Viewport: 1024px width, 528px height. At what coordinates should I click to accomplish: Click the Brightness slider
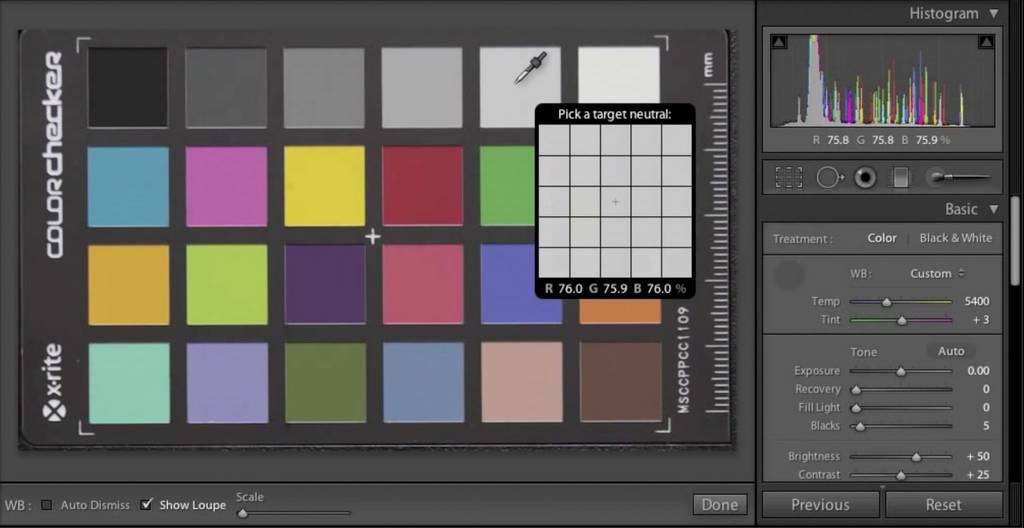pyautogui.click(x=901, y=457)
